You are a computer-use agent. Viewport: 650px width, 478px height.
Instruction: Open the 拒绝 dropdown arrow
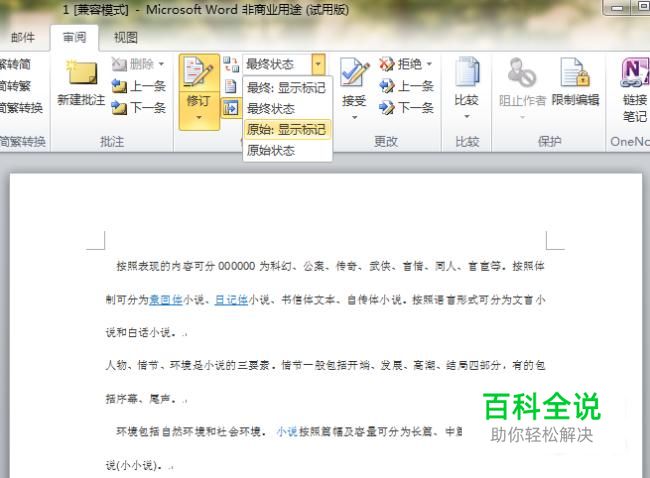(x=429, y=64)
